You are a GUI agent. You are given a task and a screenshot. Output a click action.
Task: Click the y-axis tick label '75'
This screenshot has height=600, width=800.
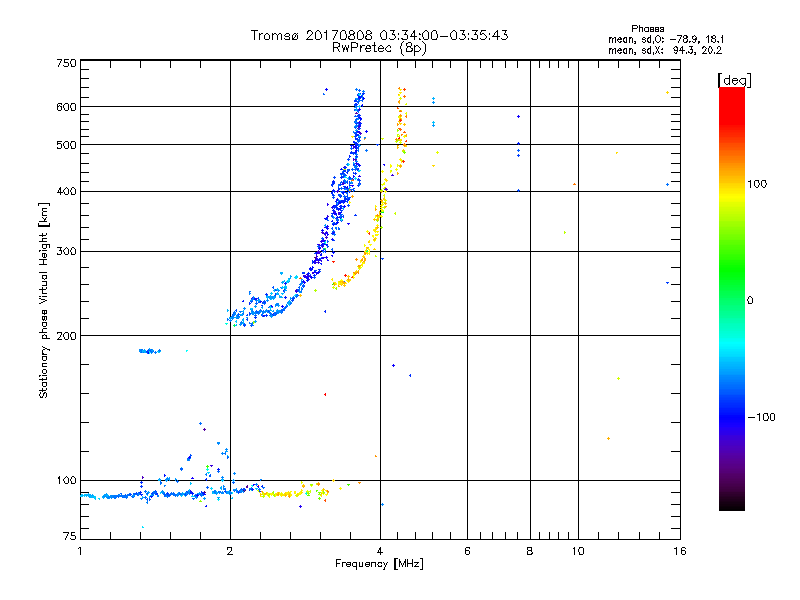70,536
